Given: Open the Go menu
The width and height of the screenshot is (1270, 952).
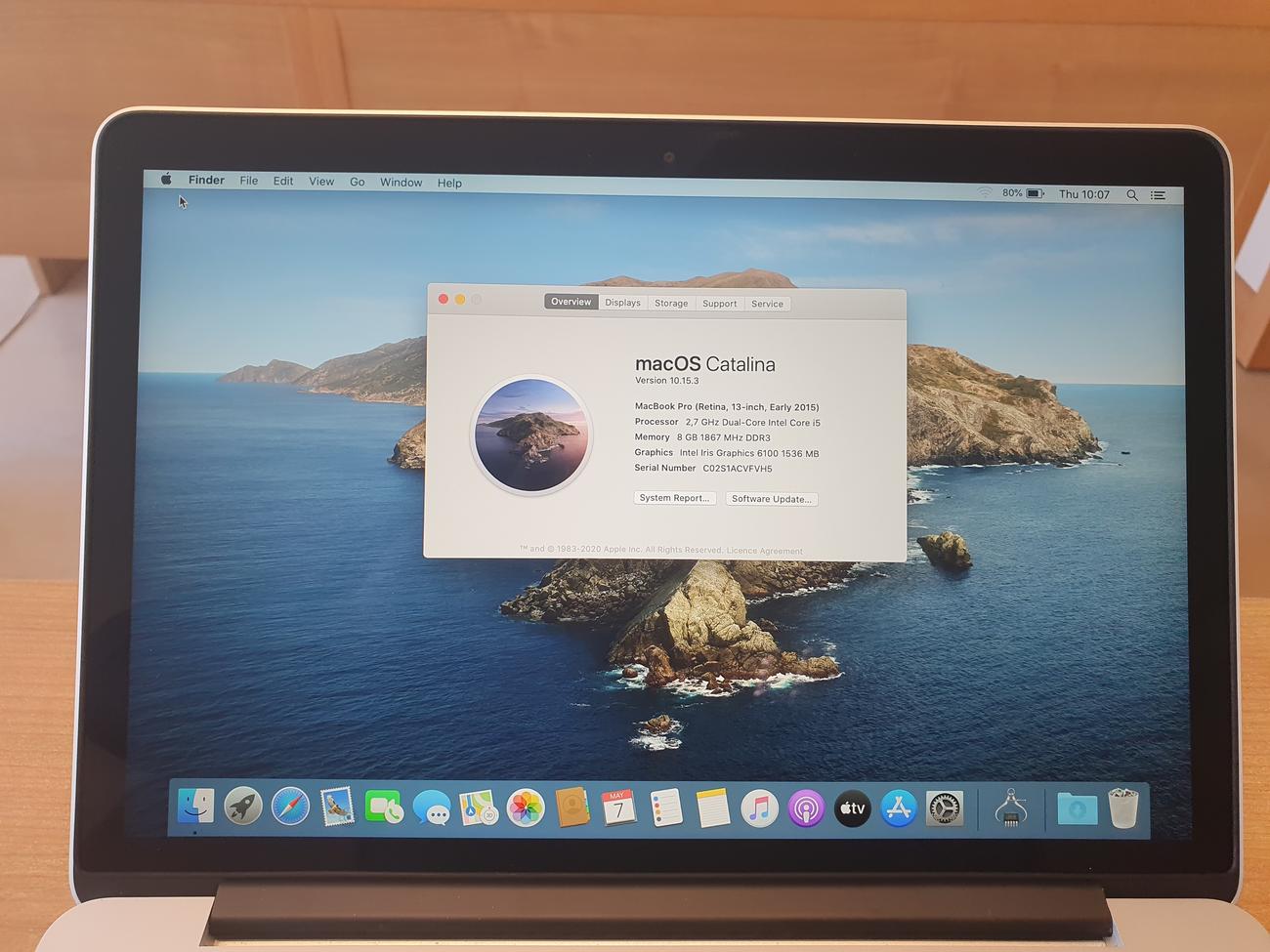Looking at the screenshot, I should point(358,182).
